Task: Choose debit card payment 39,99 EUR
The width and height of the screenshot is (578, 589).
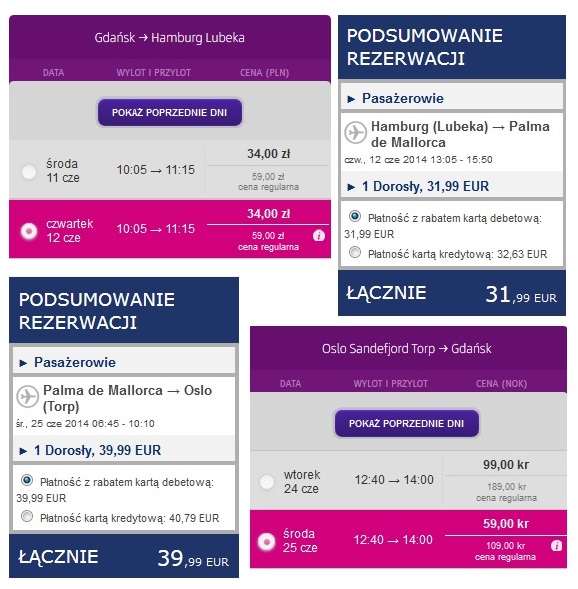Action: pyautogui.click(x=27, y=480)
